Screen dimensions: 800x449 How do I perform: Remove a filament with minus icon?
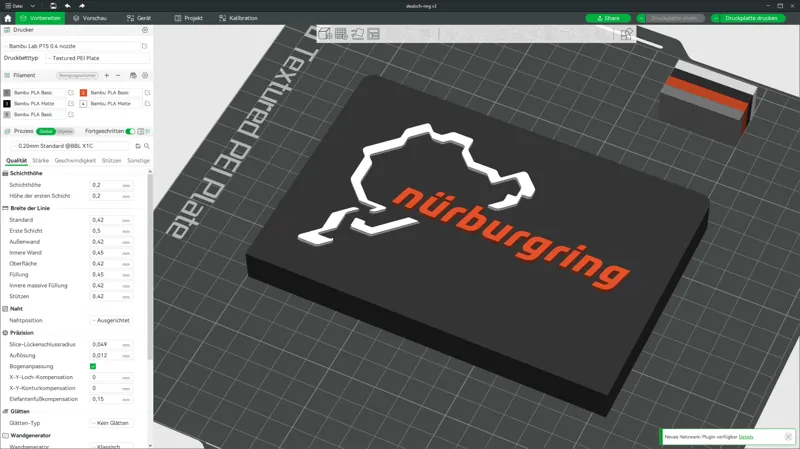tap(118, 75)
